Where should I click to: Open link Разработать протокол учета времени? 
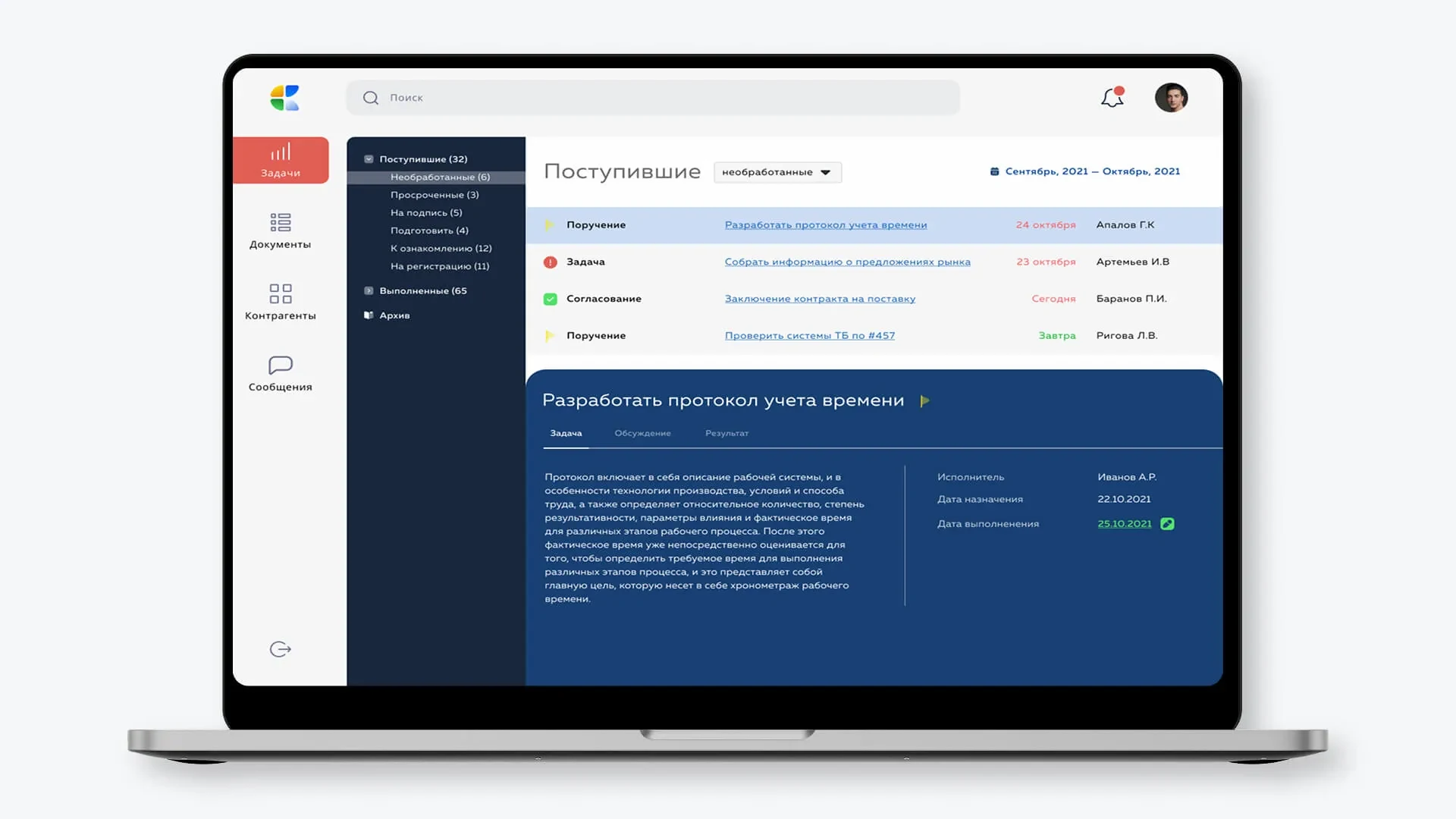pyautogui.click(x=826, y=225)
